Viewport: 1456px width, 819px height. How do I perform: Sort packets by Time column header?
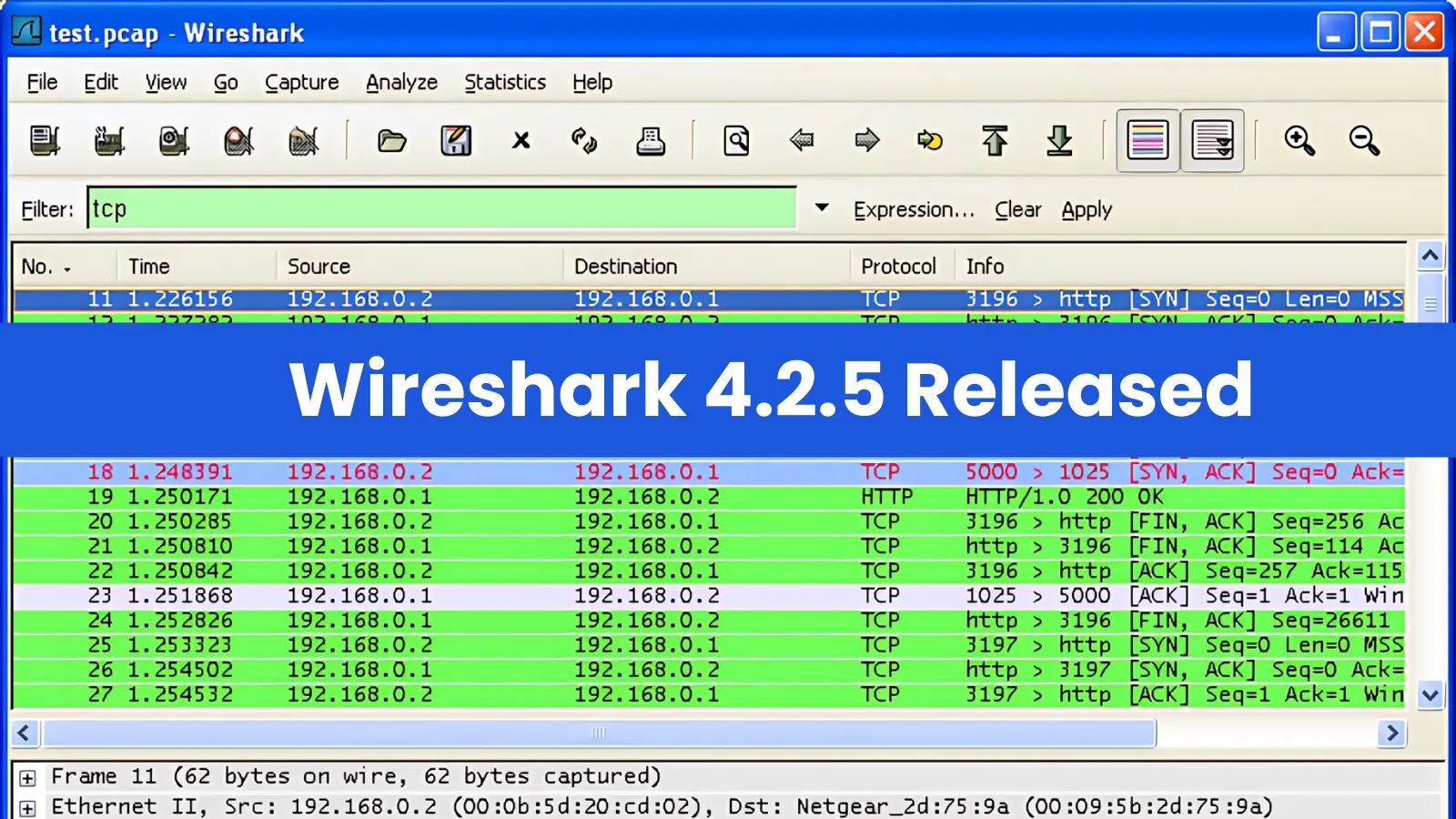(196, 267)
